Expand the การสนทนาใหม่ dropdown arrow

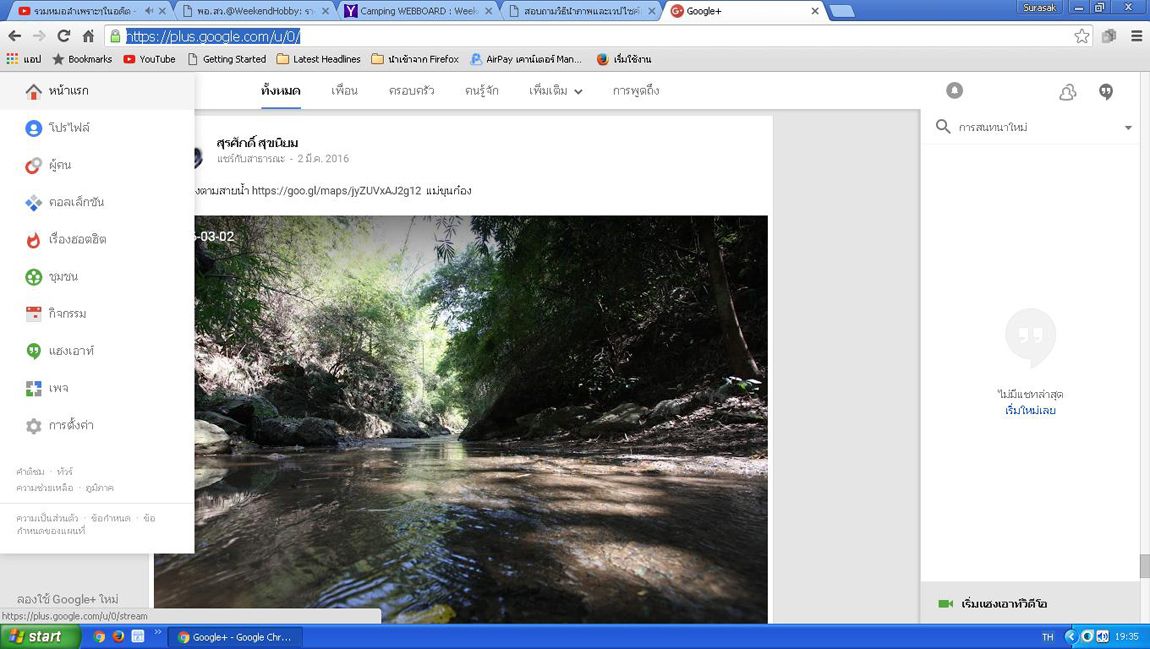[1128, 128]
